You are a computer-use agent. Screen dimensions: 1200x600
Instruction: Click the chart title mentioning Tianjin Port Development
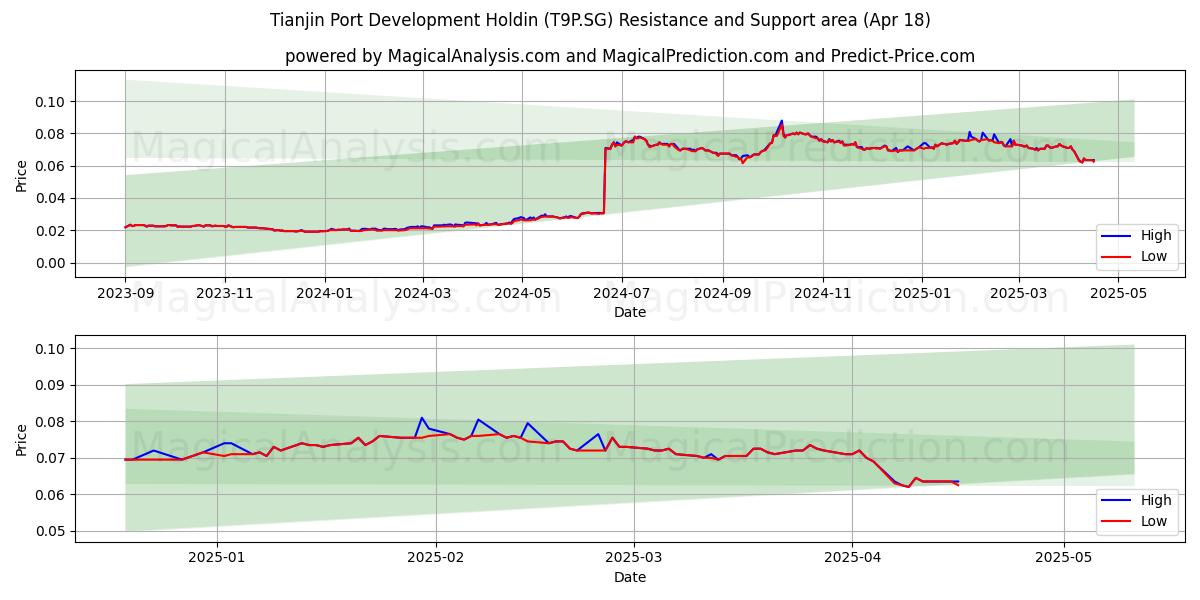[x=600, y=20]
